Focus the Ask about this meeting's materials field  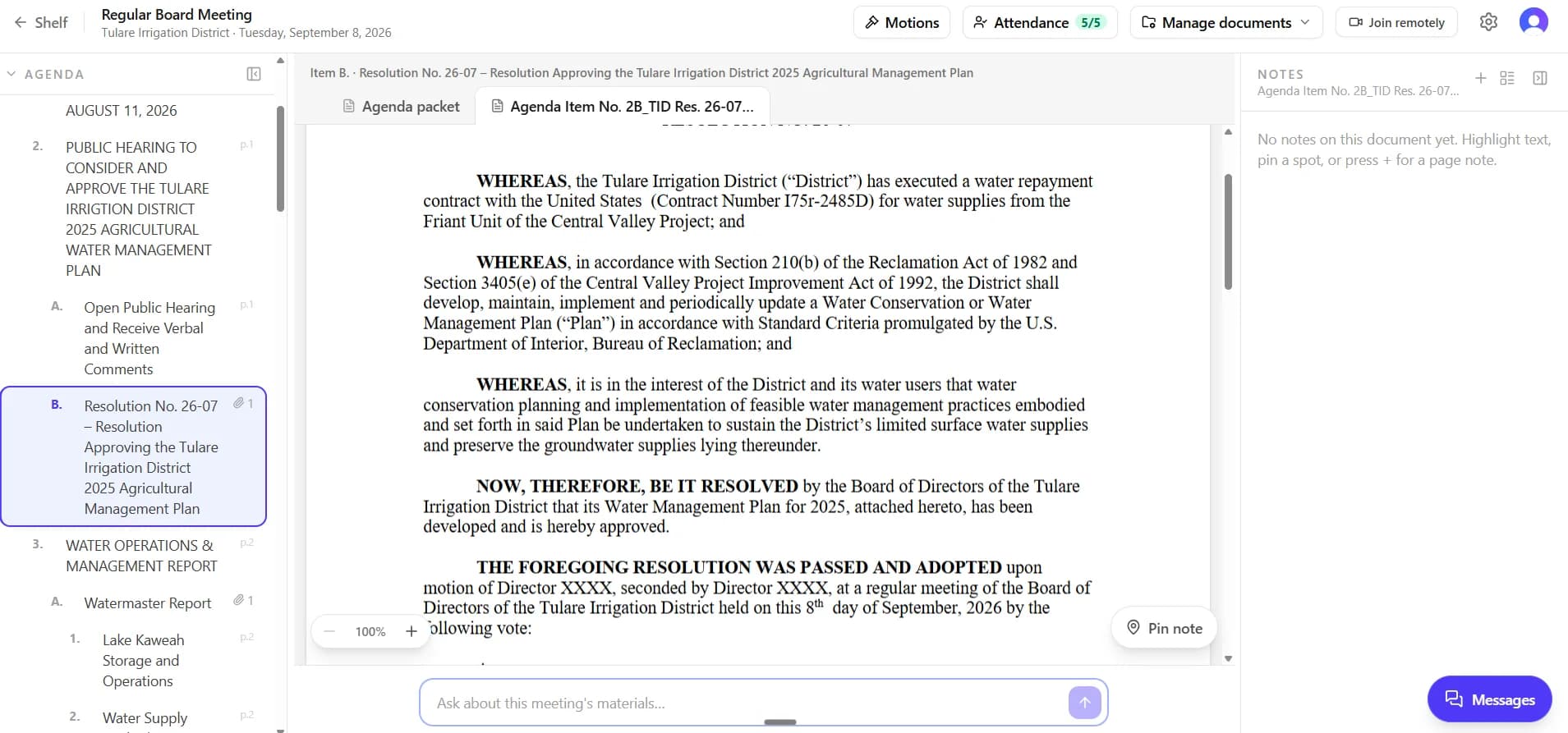pyautogui.click(x=747, y=703)
